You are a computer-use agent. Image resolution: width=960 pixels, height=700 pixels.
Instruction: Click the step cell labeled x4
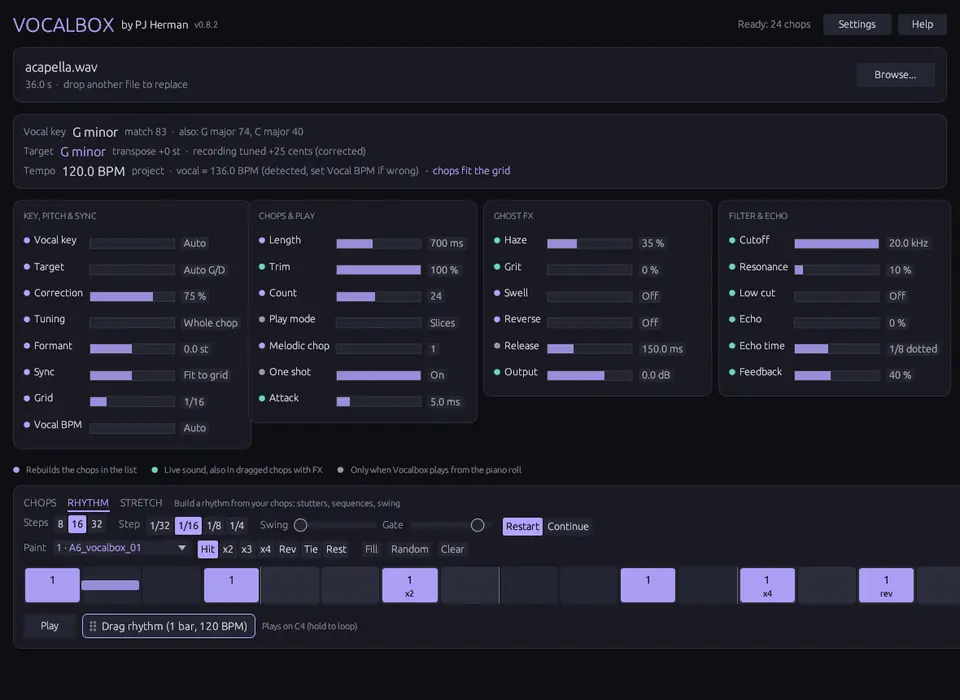(767, 585)
